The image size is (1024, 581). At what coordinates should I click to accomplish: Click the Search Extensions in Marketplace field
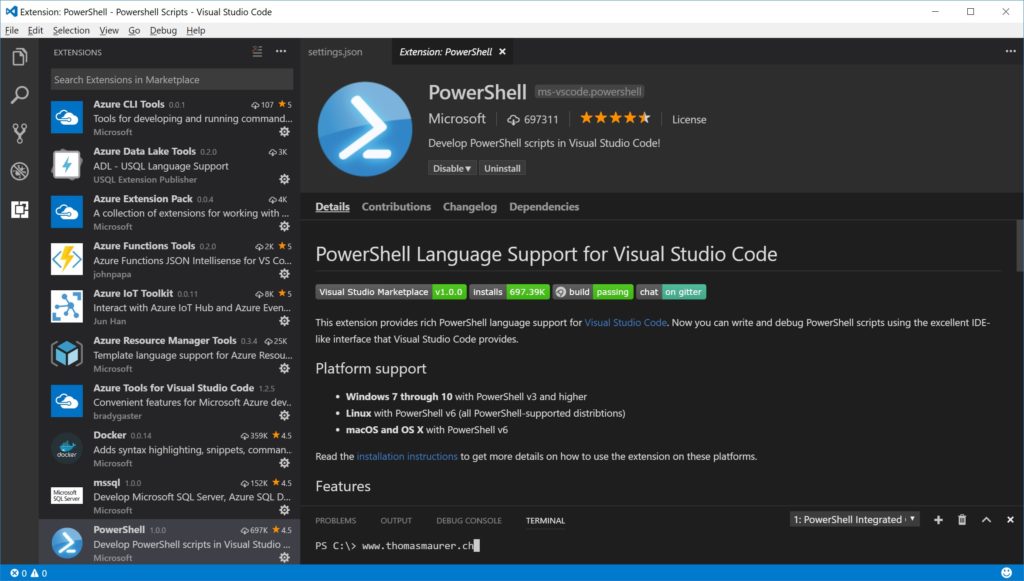tap(170, 78)
